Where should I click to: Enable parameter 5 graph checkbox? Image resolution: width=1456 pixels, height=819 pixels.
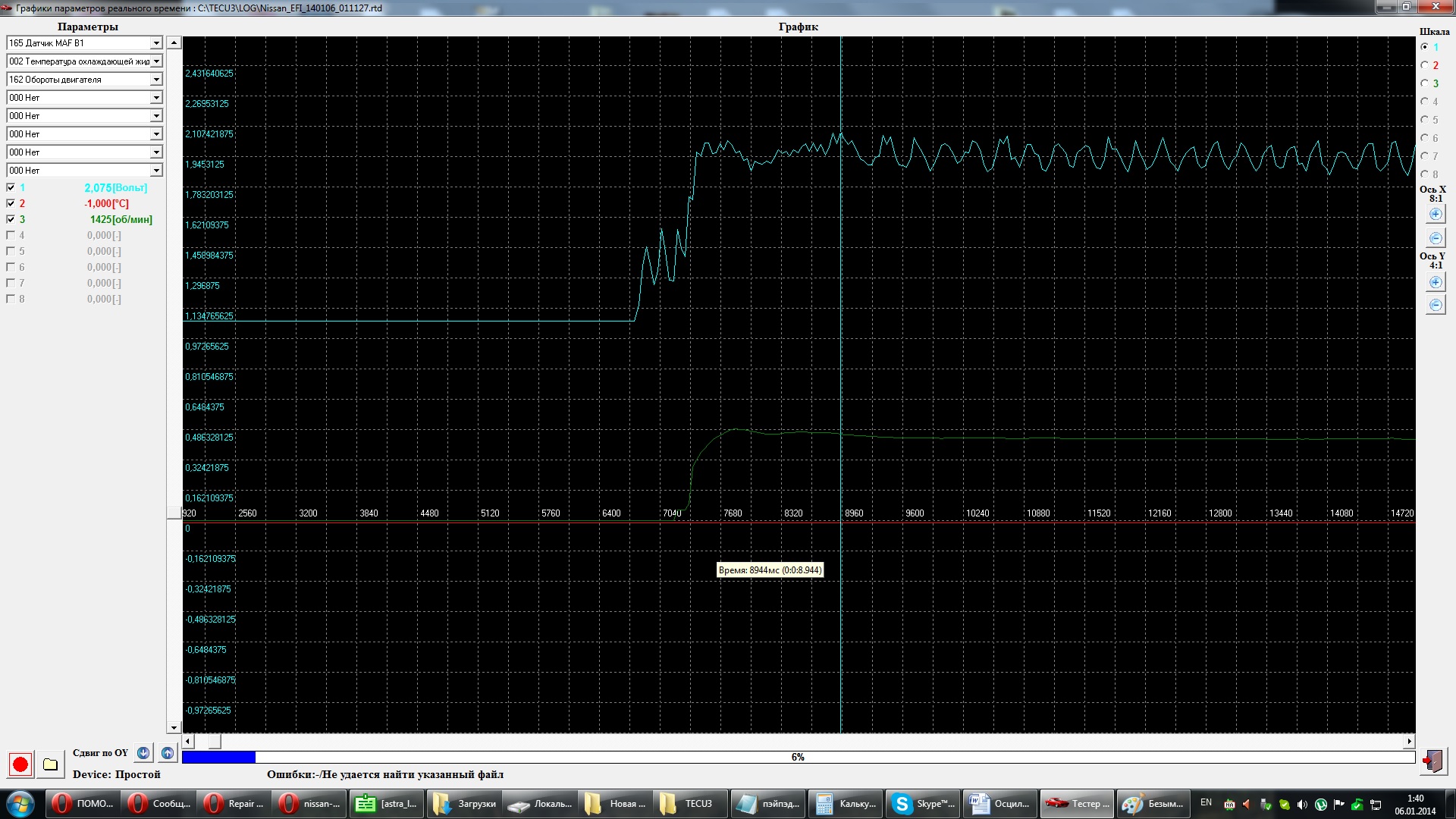(x=11, y=251)
